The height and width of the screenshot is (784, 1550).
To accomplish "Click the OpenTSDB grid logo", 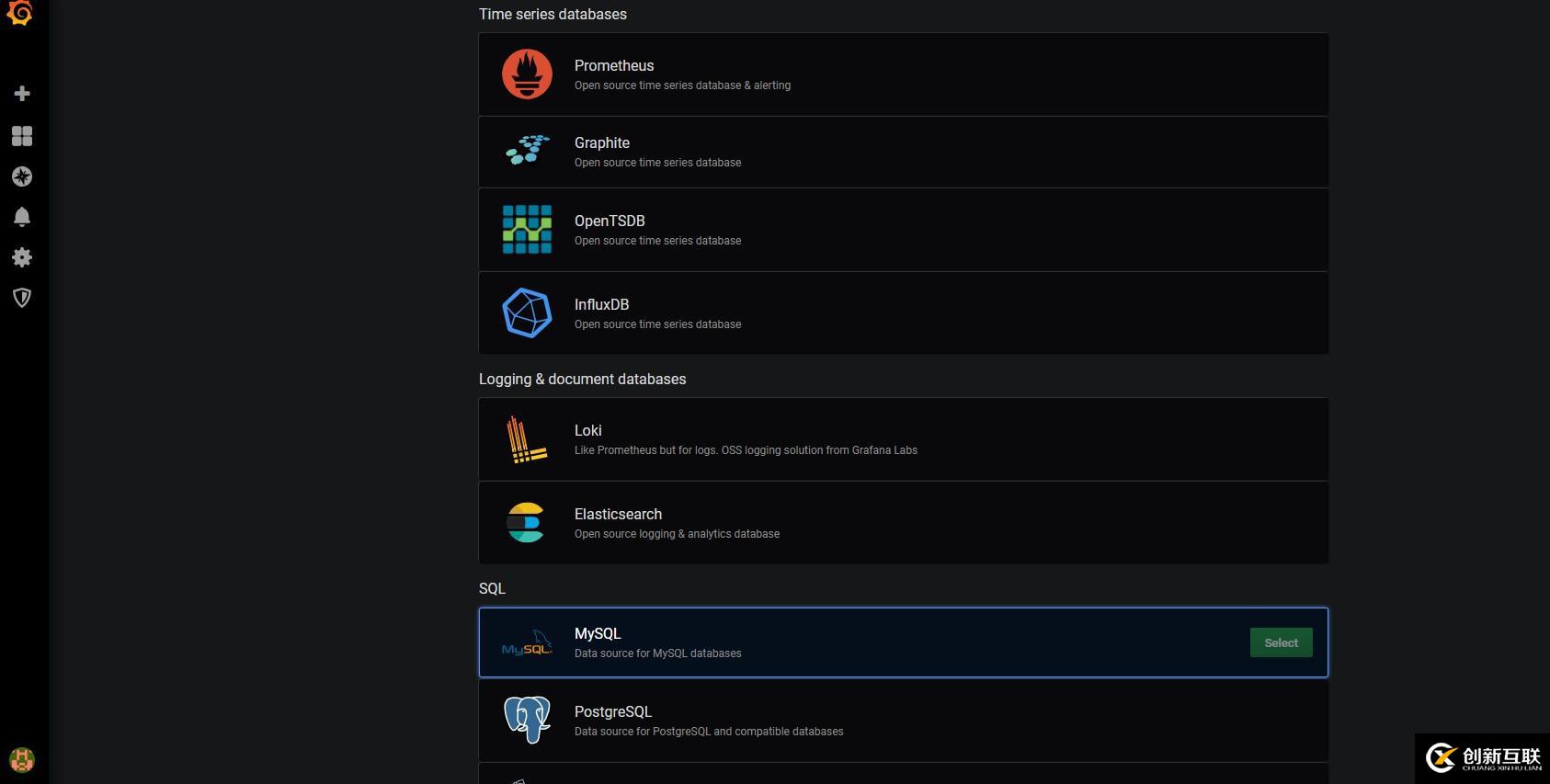I will click(527, 229).
